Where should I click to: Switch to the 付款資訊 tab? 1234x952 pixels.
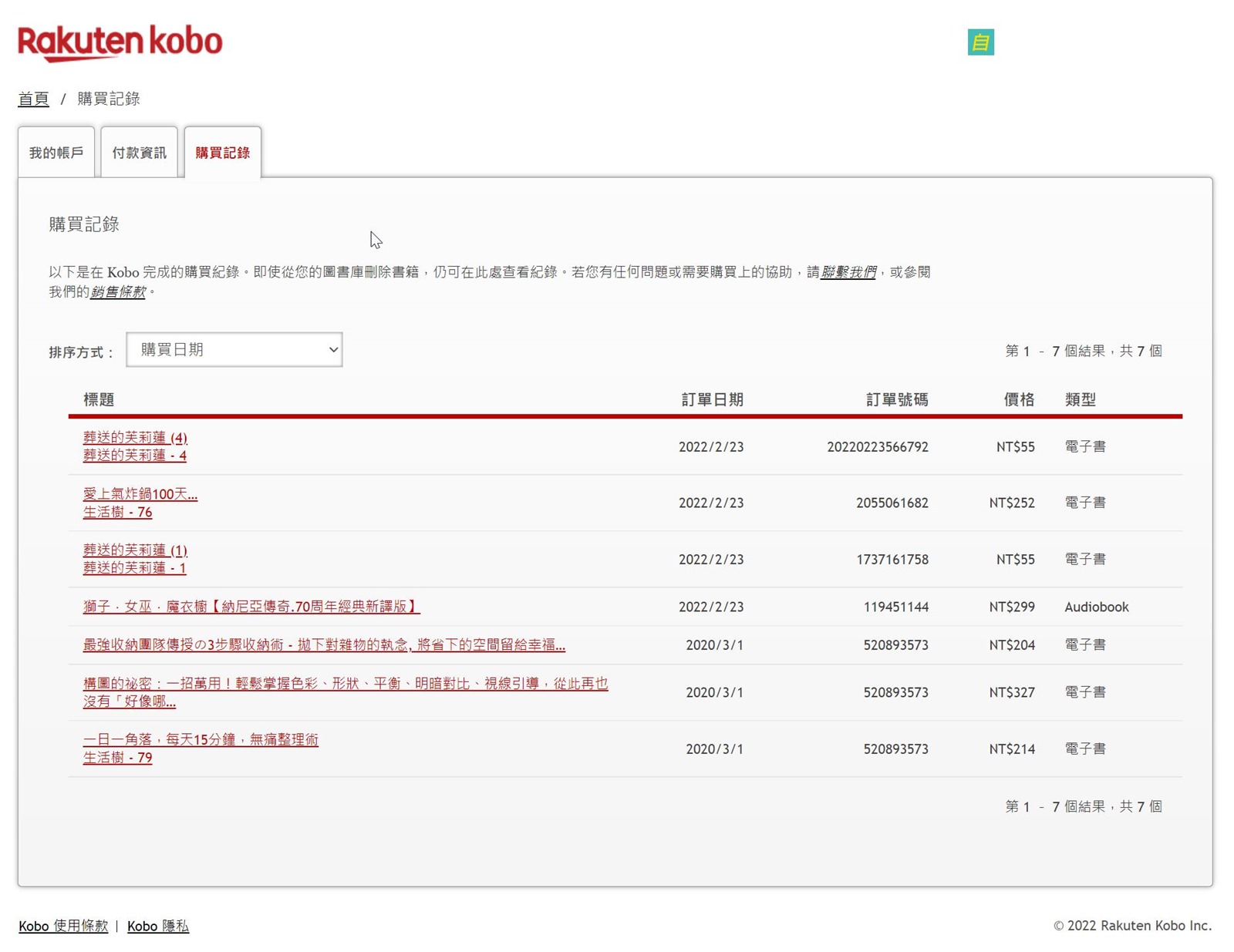[139, 153]
